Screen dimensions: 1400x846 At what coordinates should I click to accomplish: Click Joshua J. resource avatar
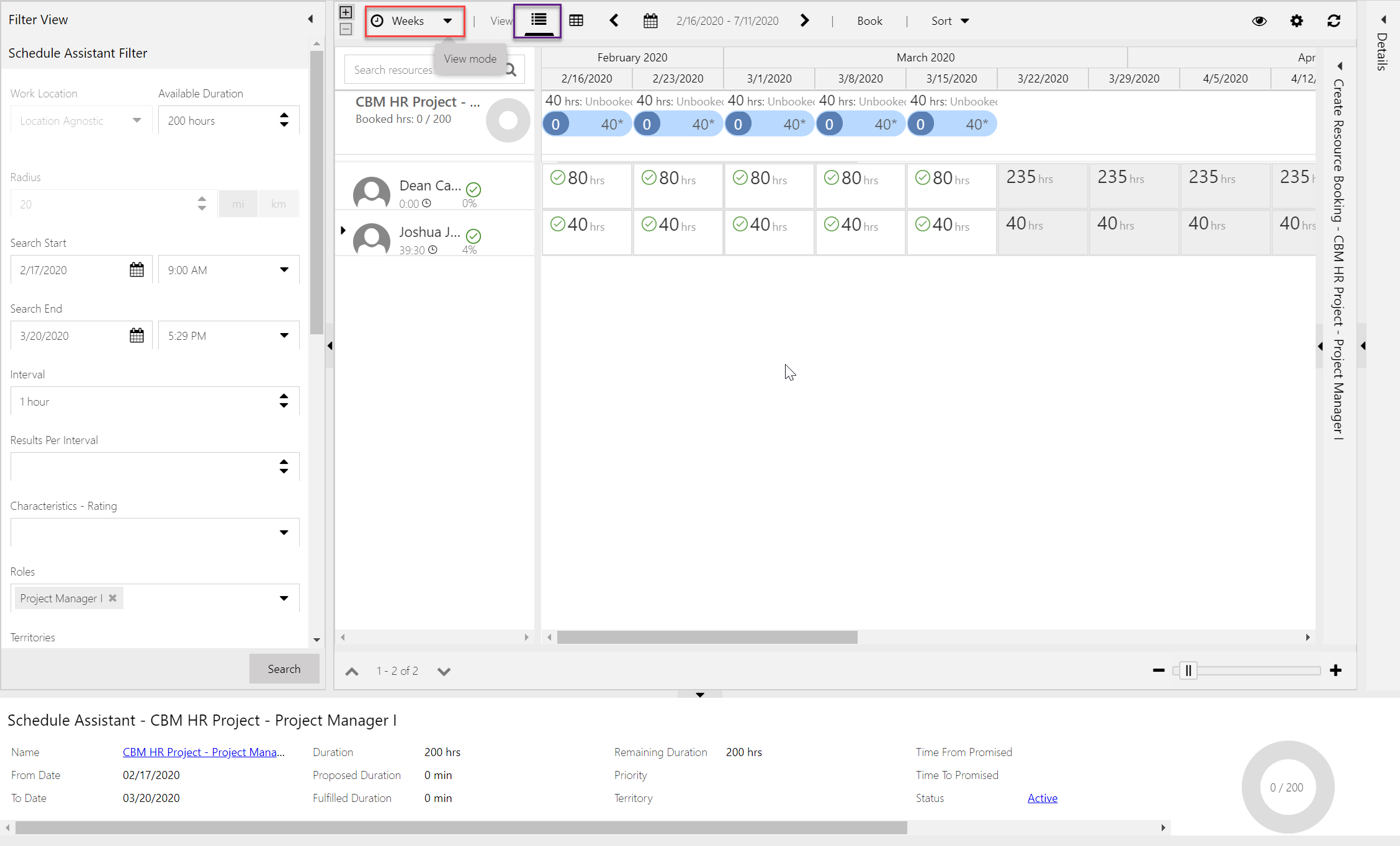(x=372, y=239)
